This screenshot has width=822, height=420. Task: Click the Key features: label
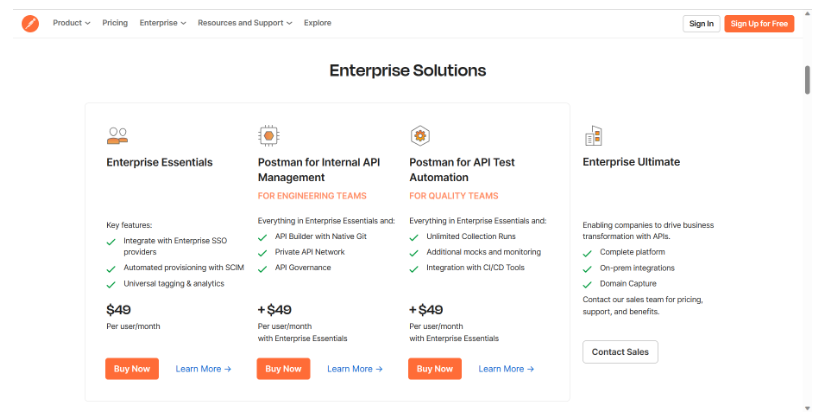click(129, 225)
